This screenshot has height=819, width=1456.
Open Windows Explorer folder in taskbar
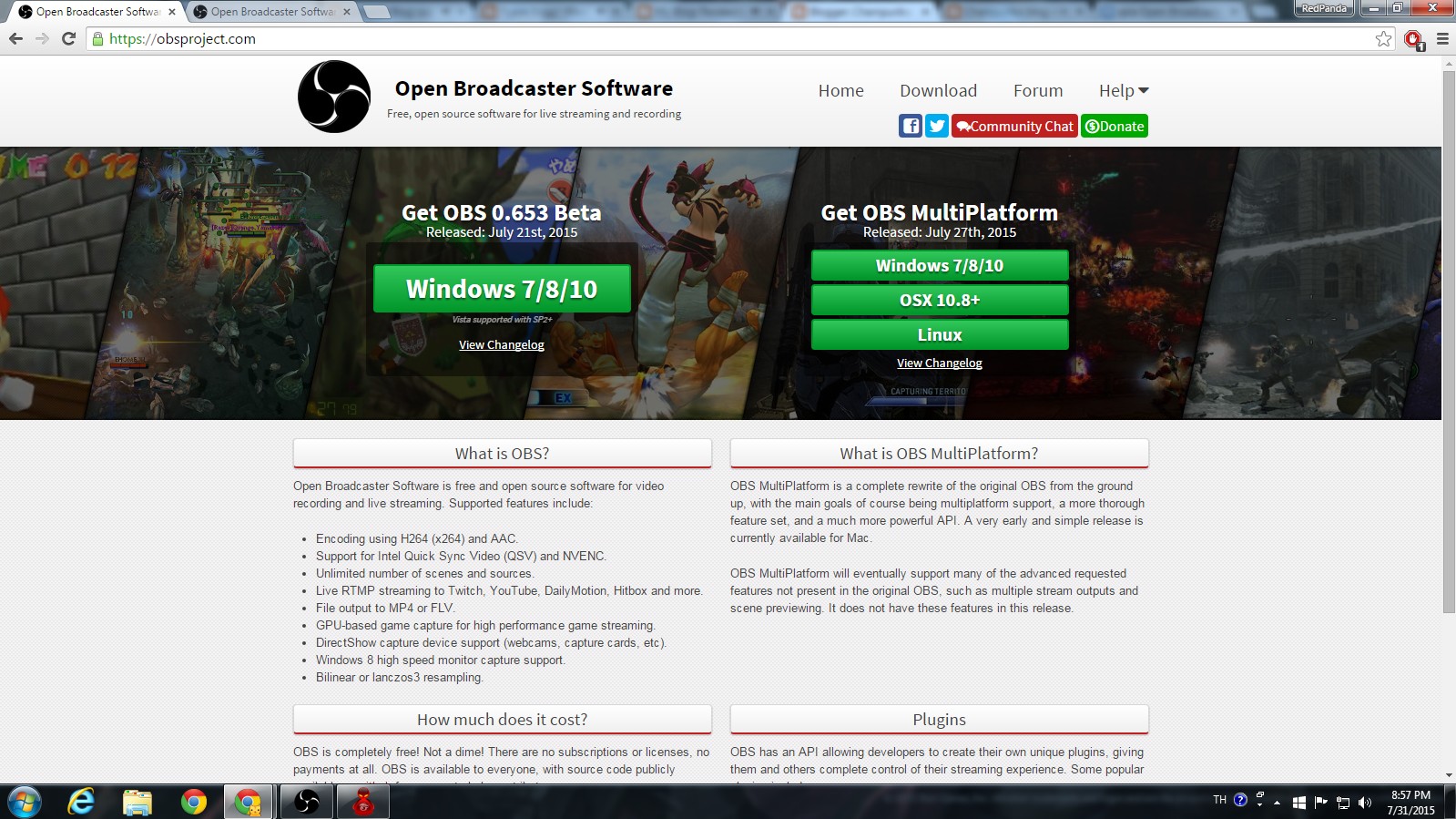tap(137, 802)
